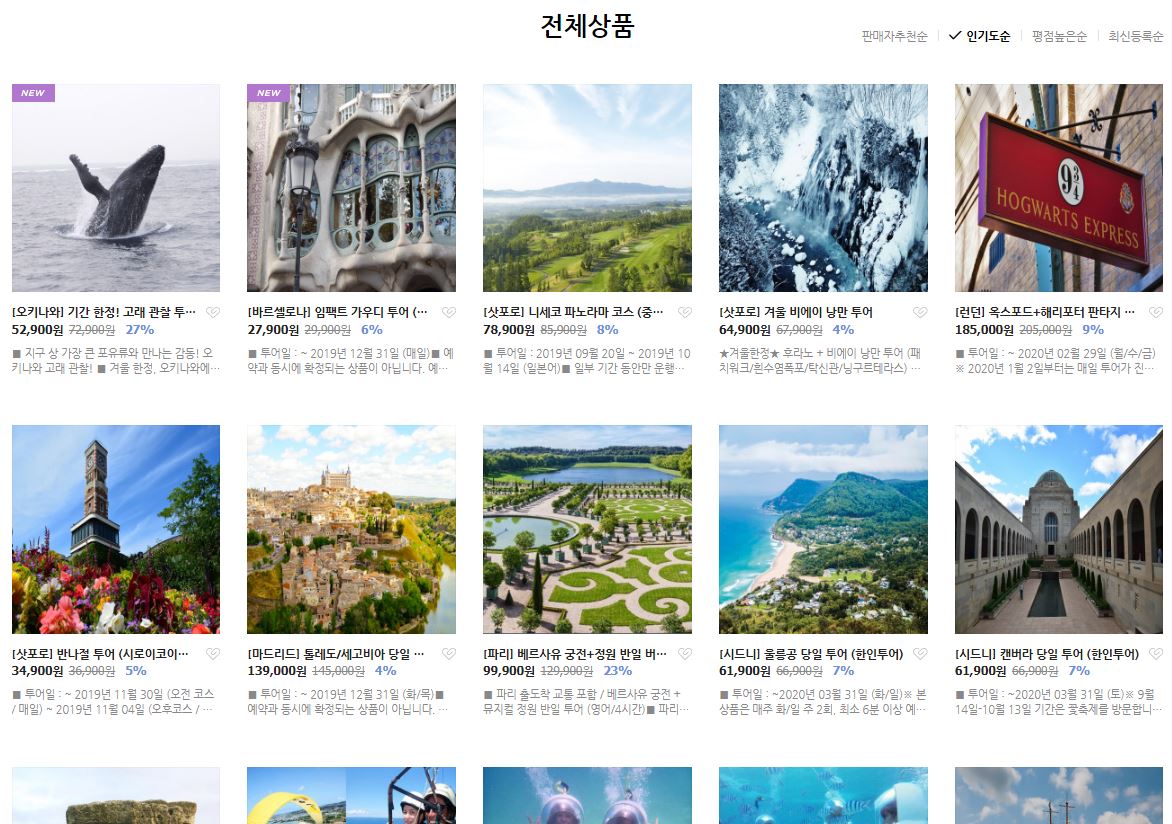The width and height of the screenshot is (1172, 824).
Task: Select the 인기도순 sort option
Action: click(x=980, y=36)
